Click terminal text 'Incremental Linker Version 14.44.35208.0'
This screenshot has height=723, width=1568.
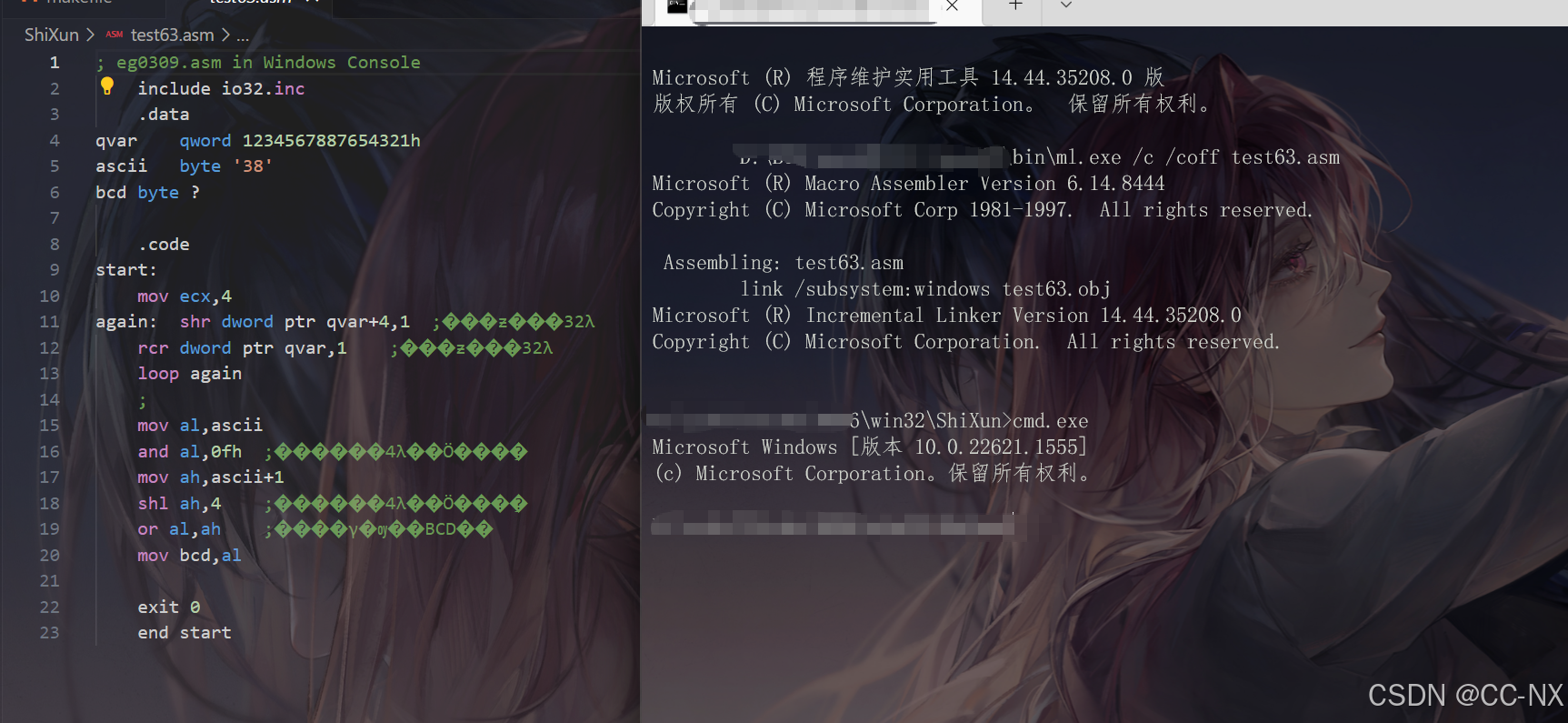pyautogui.click(x=1024, y=316)
